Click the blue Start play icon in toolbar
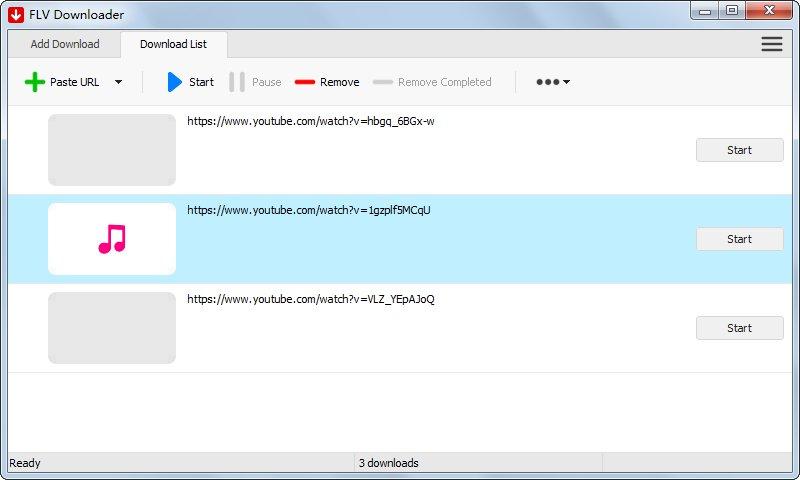 tap(174, 82)
